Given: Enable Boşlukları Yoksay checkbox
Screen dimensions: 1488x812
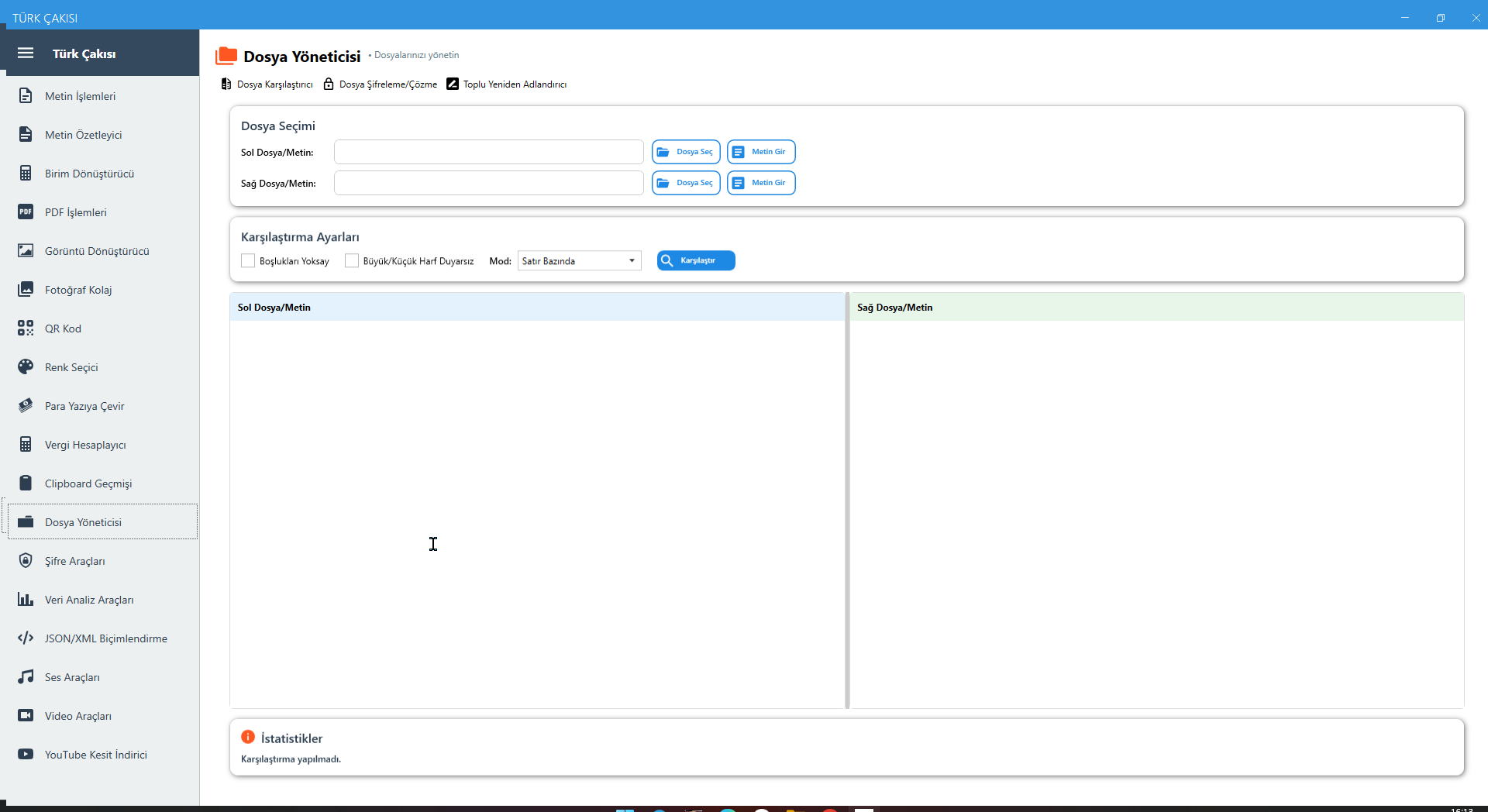Looking at the screenshot, I should point(248,261).
